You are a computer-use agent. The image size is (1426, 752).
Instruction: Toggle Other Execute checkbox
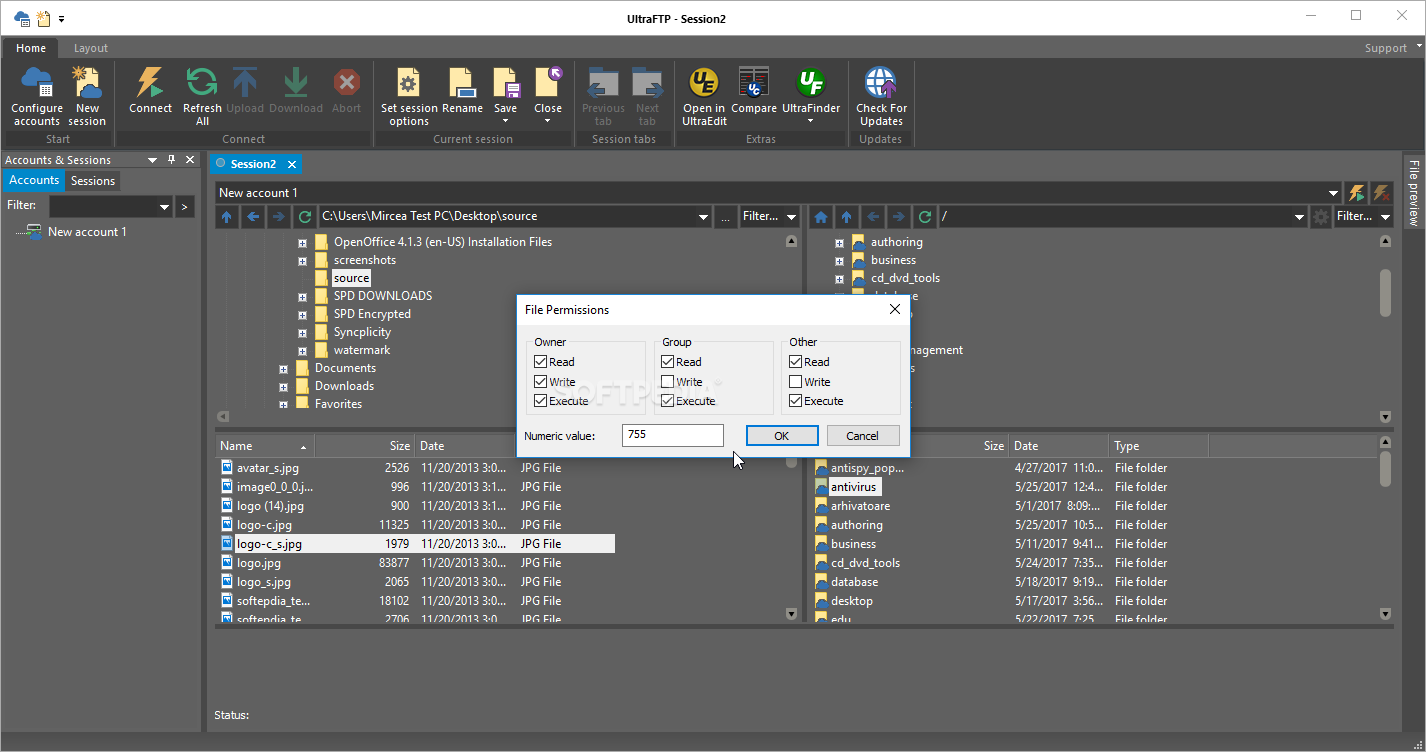(796, 401)
